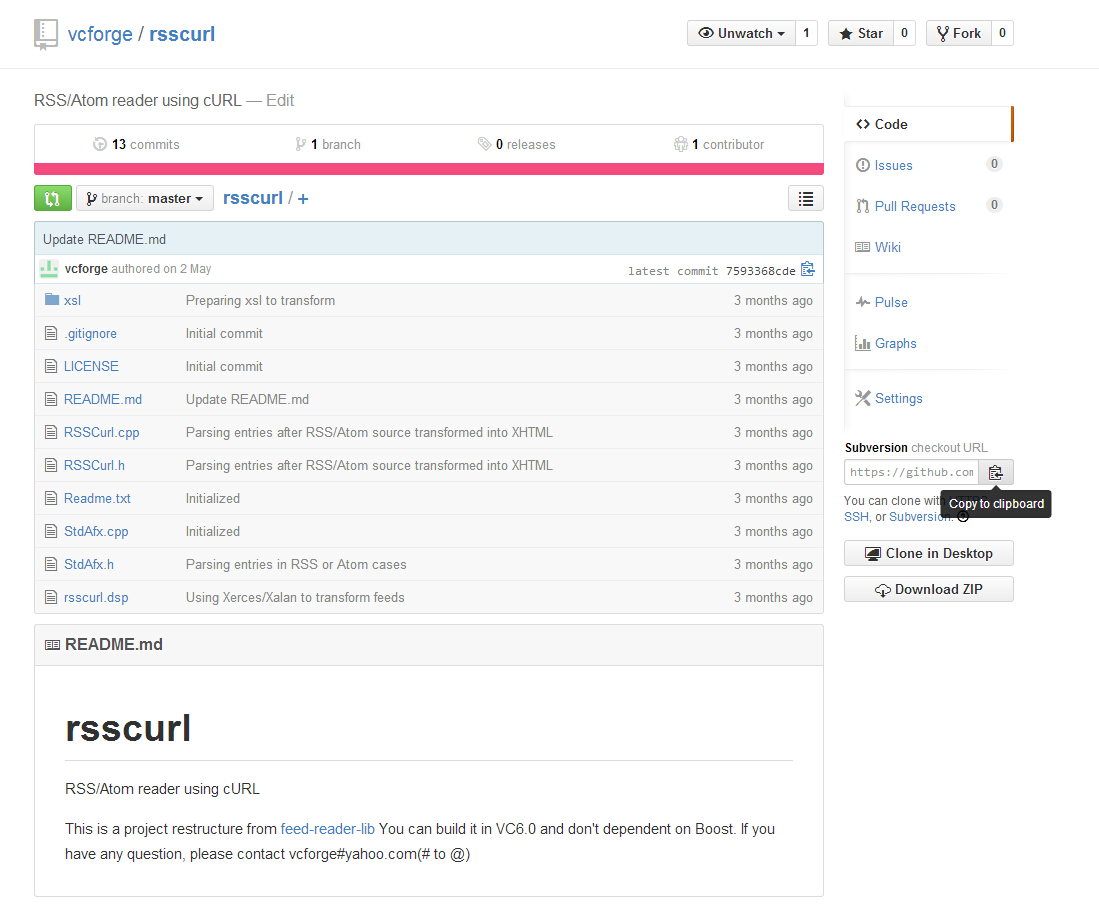Viewport: 1099px width, 913px height.
Task: Open the Unwatch dropdown
Action: point(742,33)
